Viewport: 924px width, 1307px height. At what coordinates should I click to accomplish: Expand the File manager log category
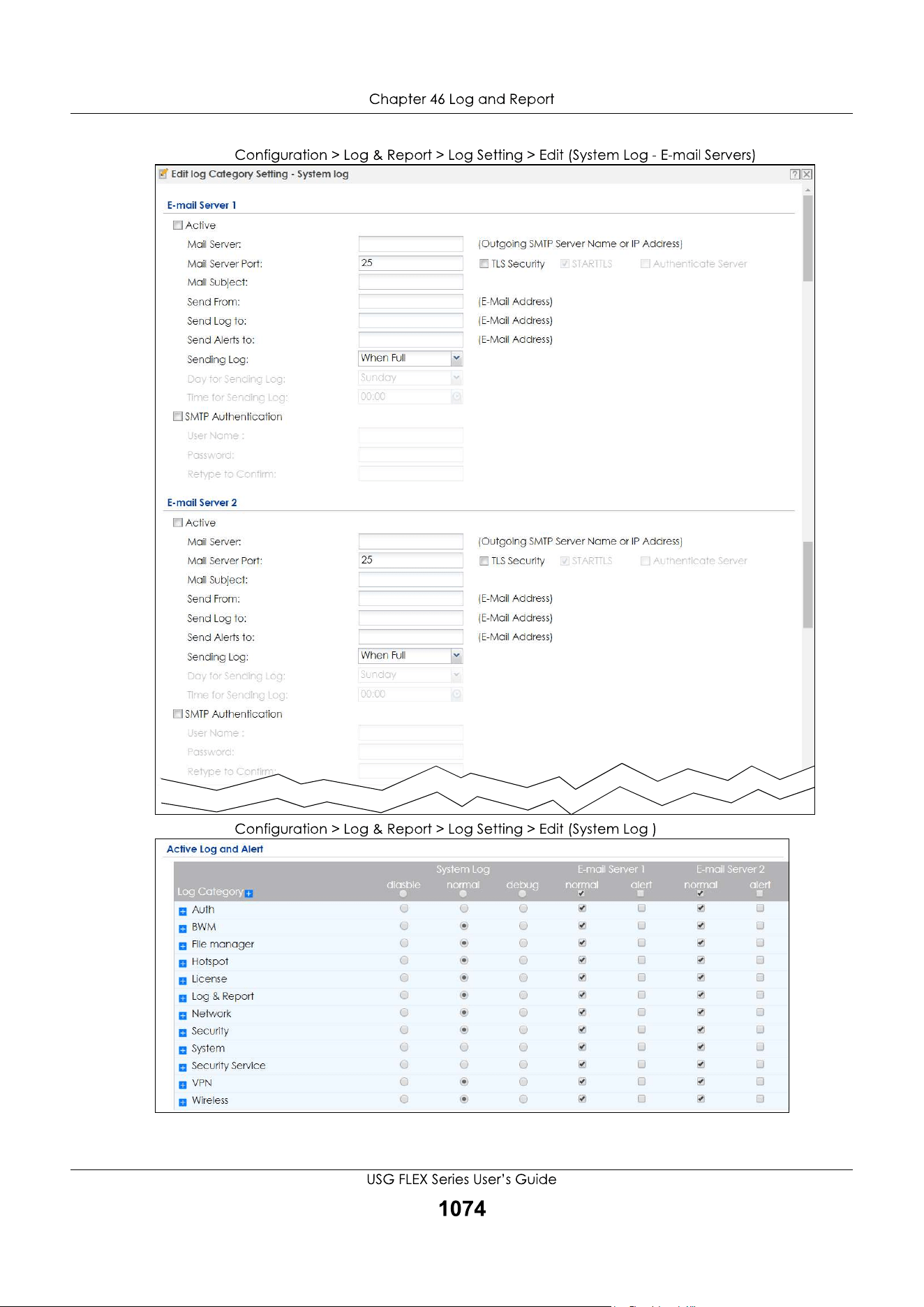183,946
